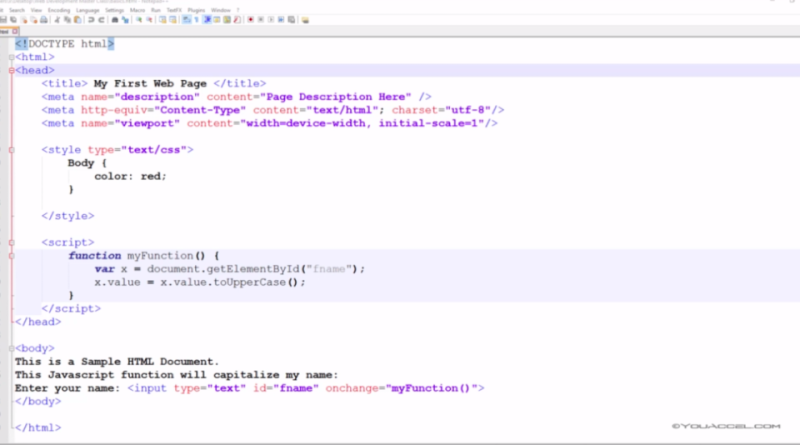The image size is (800, 445).
Task: Click the Copy toolbar icon
Action: (67, 19)
